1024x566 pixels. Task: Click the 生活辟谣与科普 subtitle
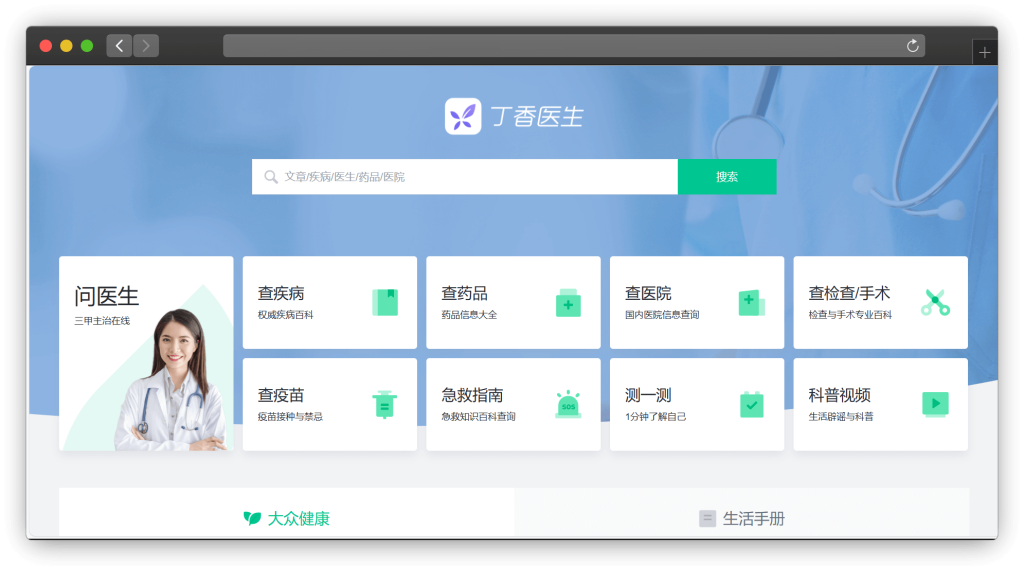[x=840, y=417]
